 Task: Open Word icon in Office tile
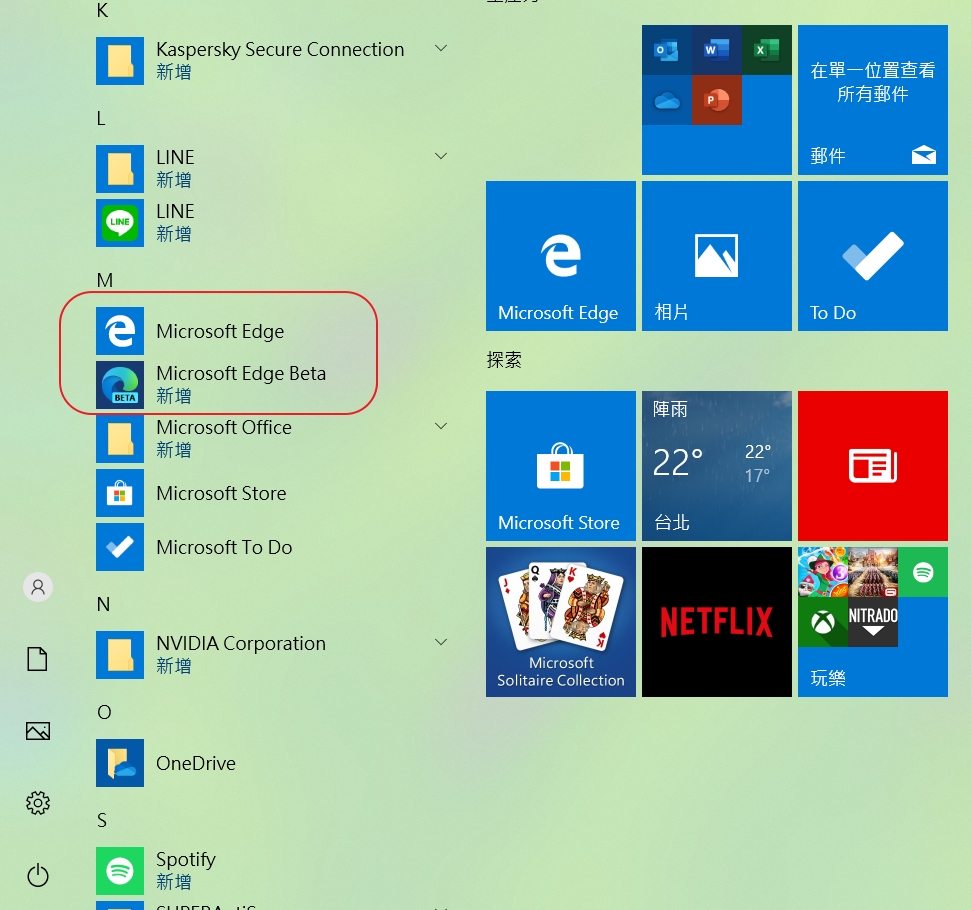click(716, 50)
